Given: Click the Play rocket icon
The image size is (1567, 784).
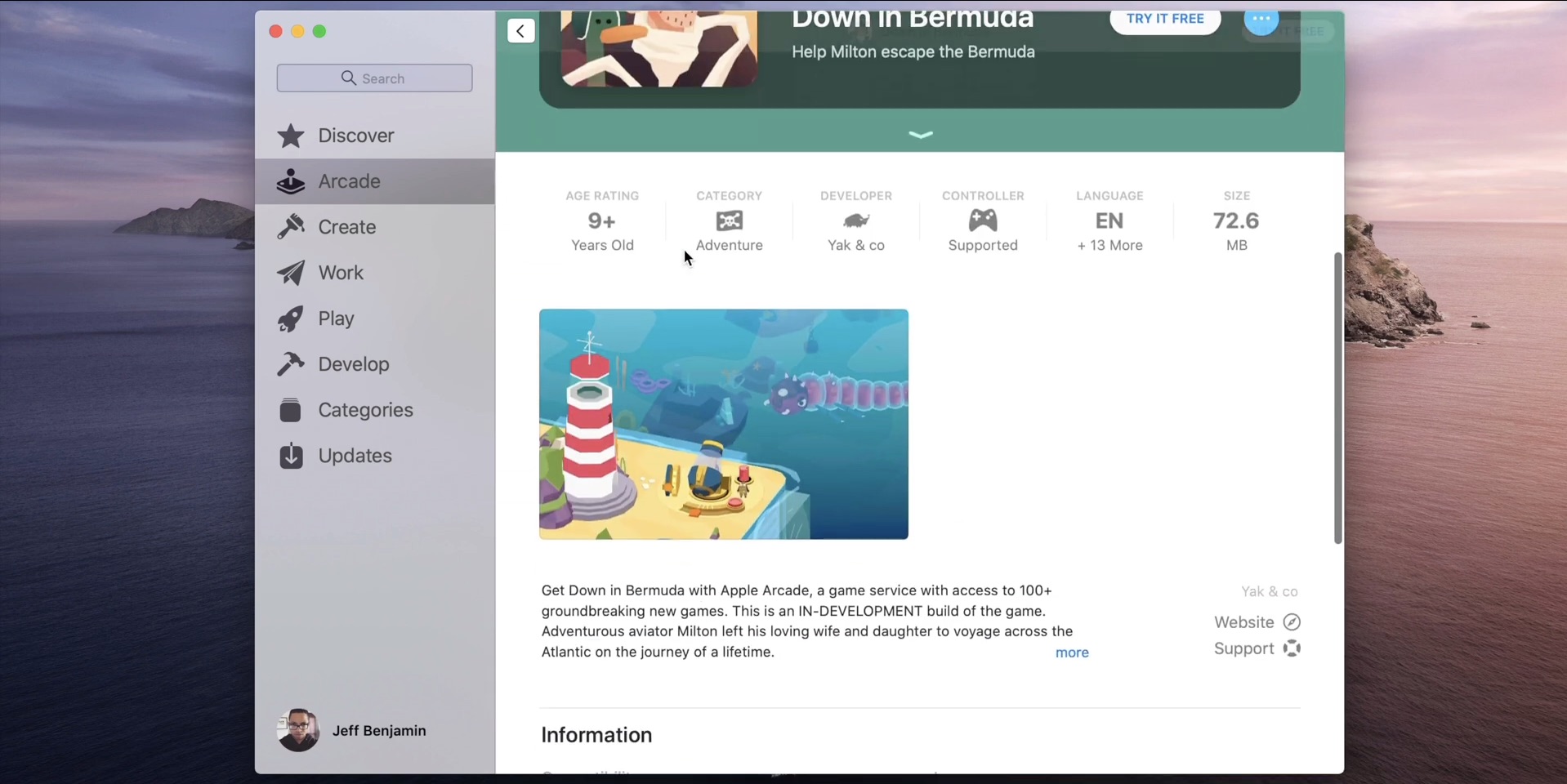Looking at the screenshot, I should click(x=291, y=318).
